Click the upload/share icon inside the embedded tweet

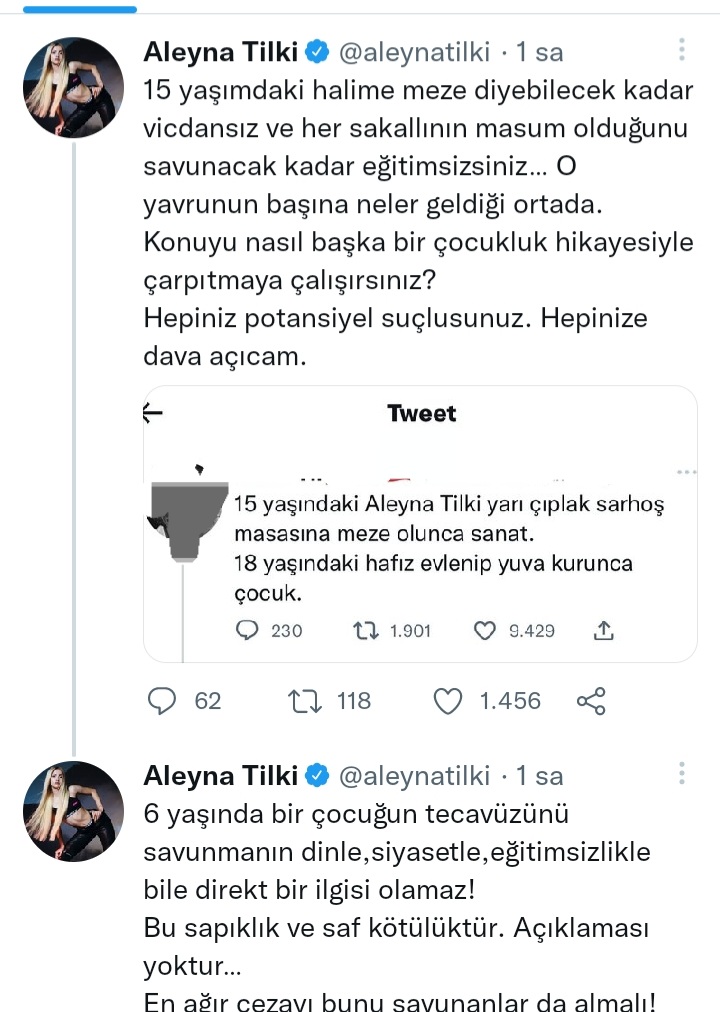click(603, 631)
